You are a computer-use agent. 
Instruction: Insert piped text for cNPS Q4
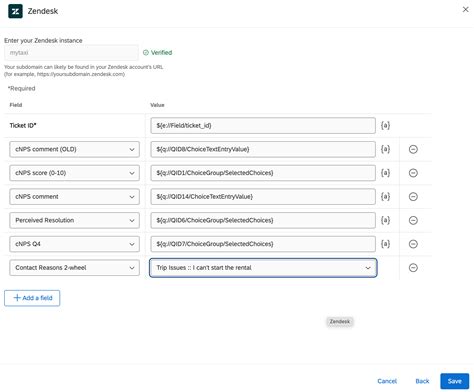coord(385,244)
